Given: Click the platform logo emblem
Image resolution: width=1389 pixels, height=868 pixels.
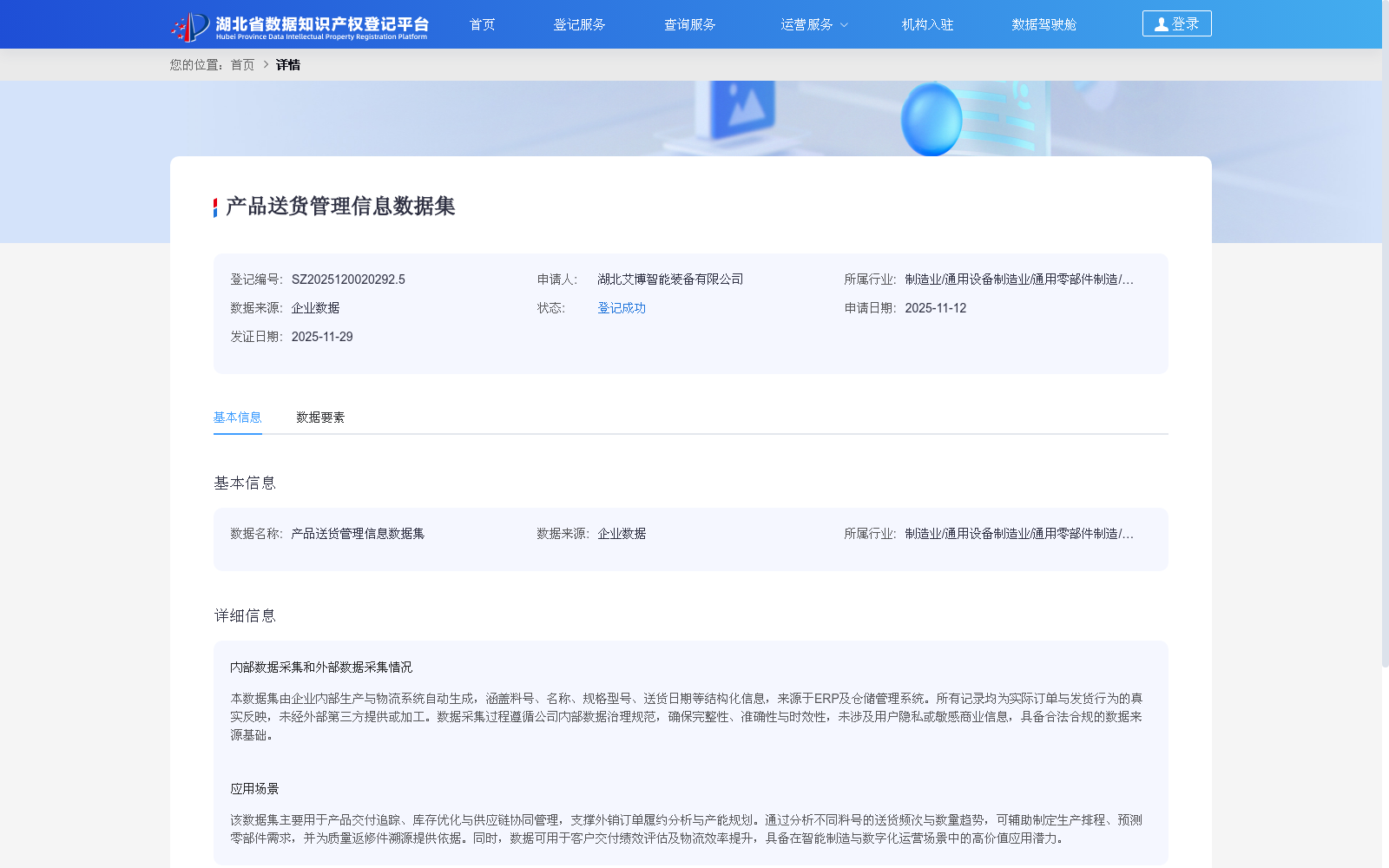Looking at the screenshot, I should 190,26.
